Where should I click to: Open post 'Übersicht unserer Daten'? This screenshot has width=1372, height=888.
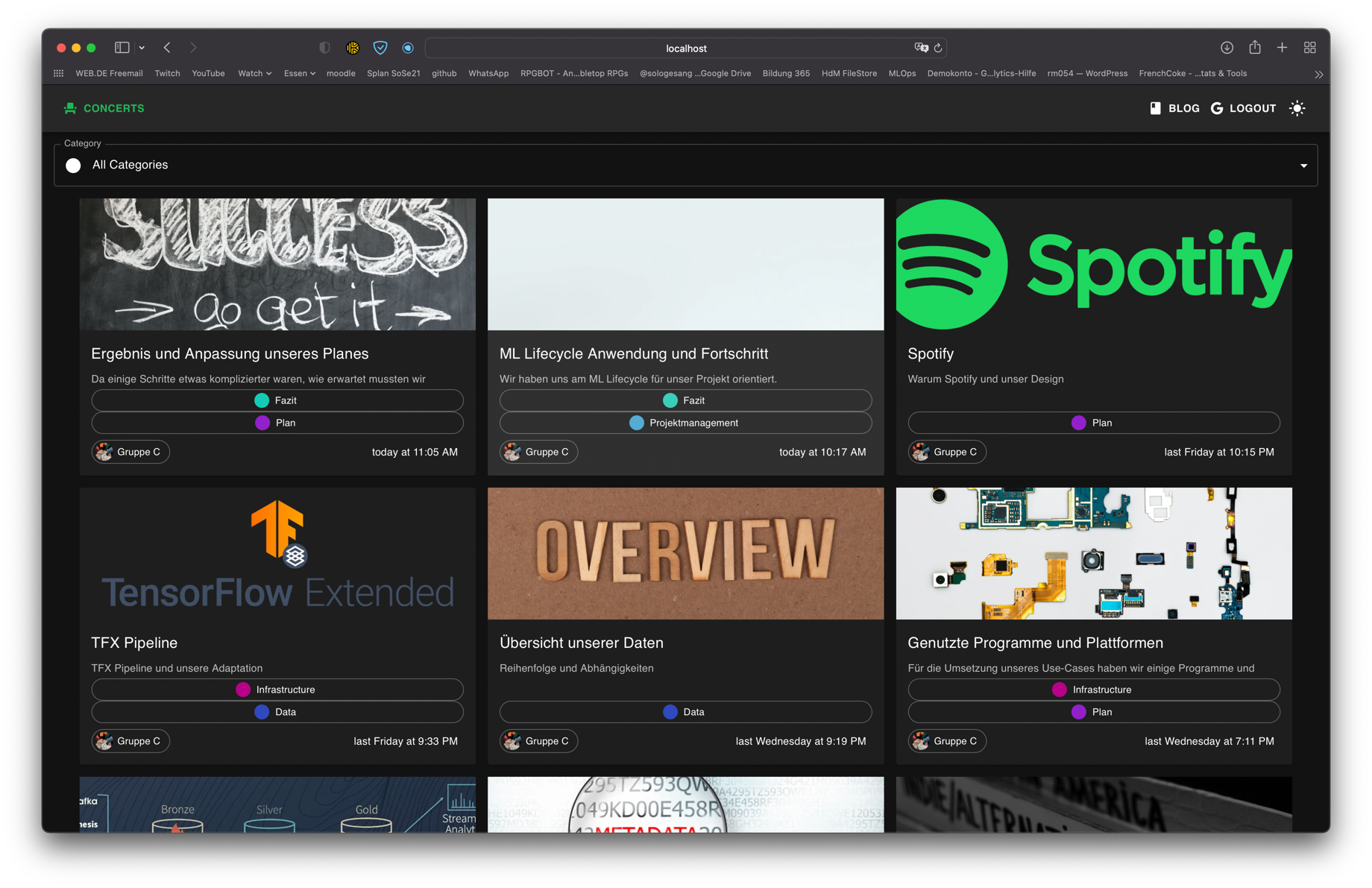tap(582, 643)
